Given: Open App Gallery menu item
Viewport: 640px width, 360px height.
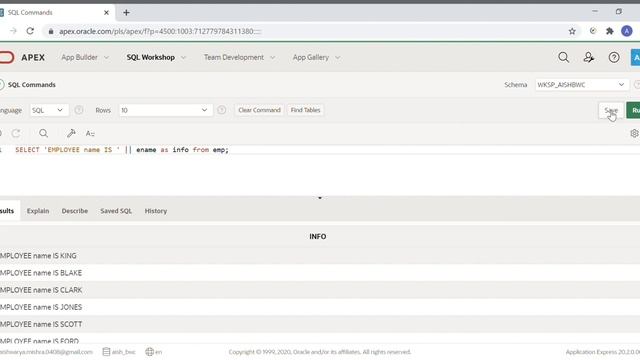Looking at the screenshot, I should pyautogui.click(x=311, y=57).
